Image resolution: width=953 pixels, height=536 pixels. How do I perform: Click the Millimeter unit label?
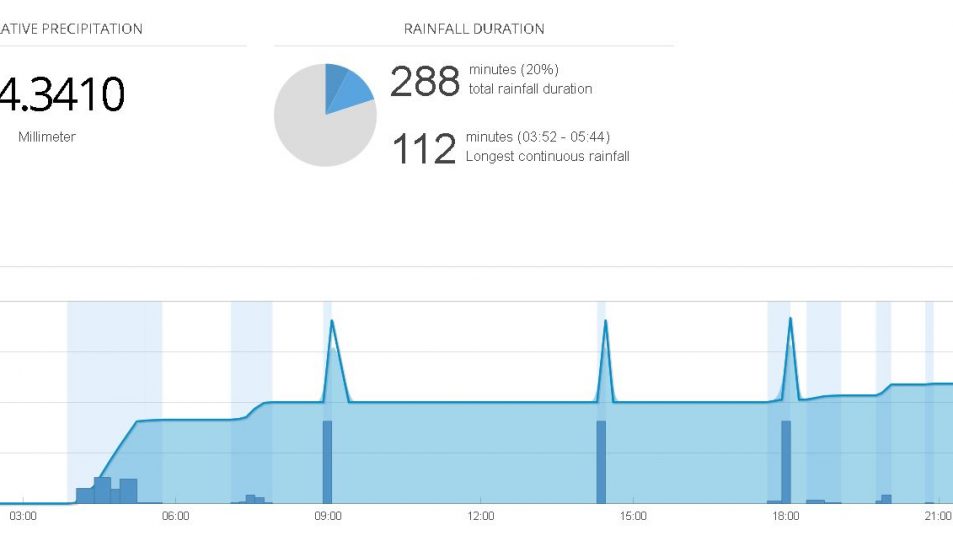tap(46, 137)
